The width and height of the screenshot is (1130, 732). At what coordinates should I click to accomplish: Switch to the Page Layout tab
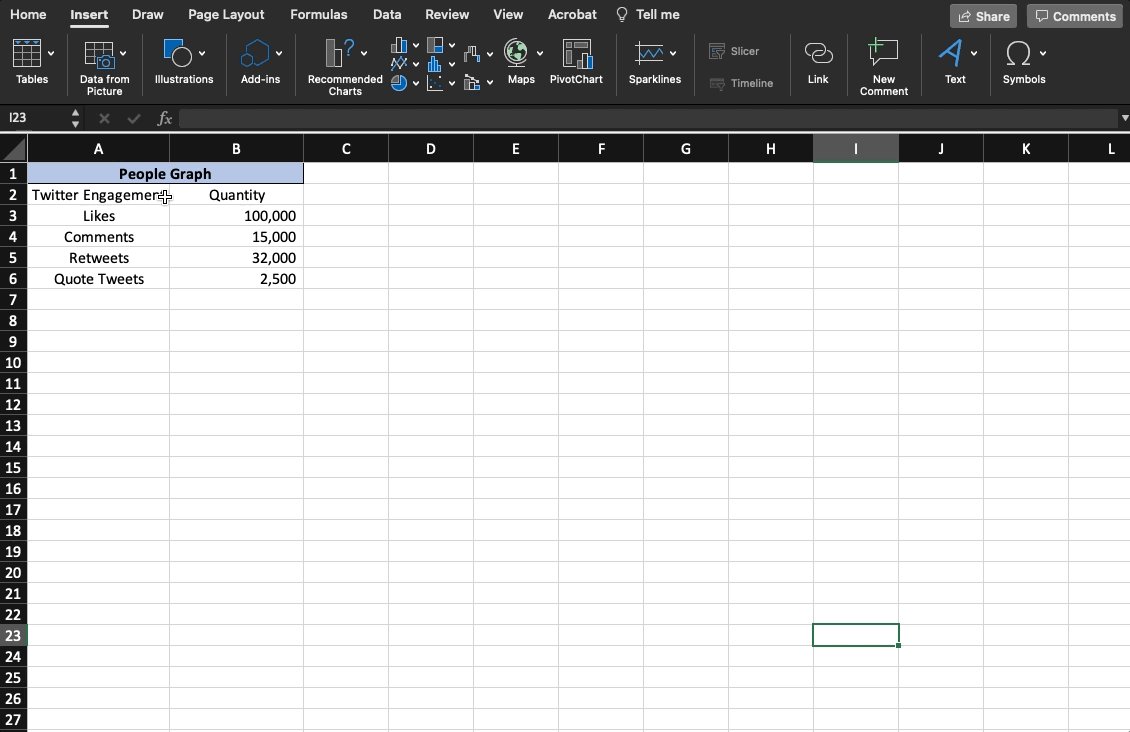click(x=226, y=14)
